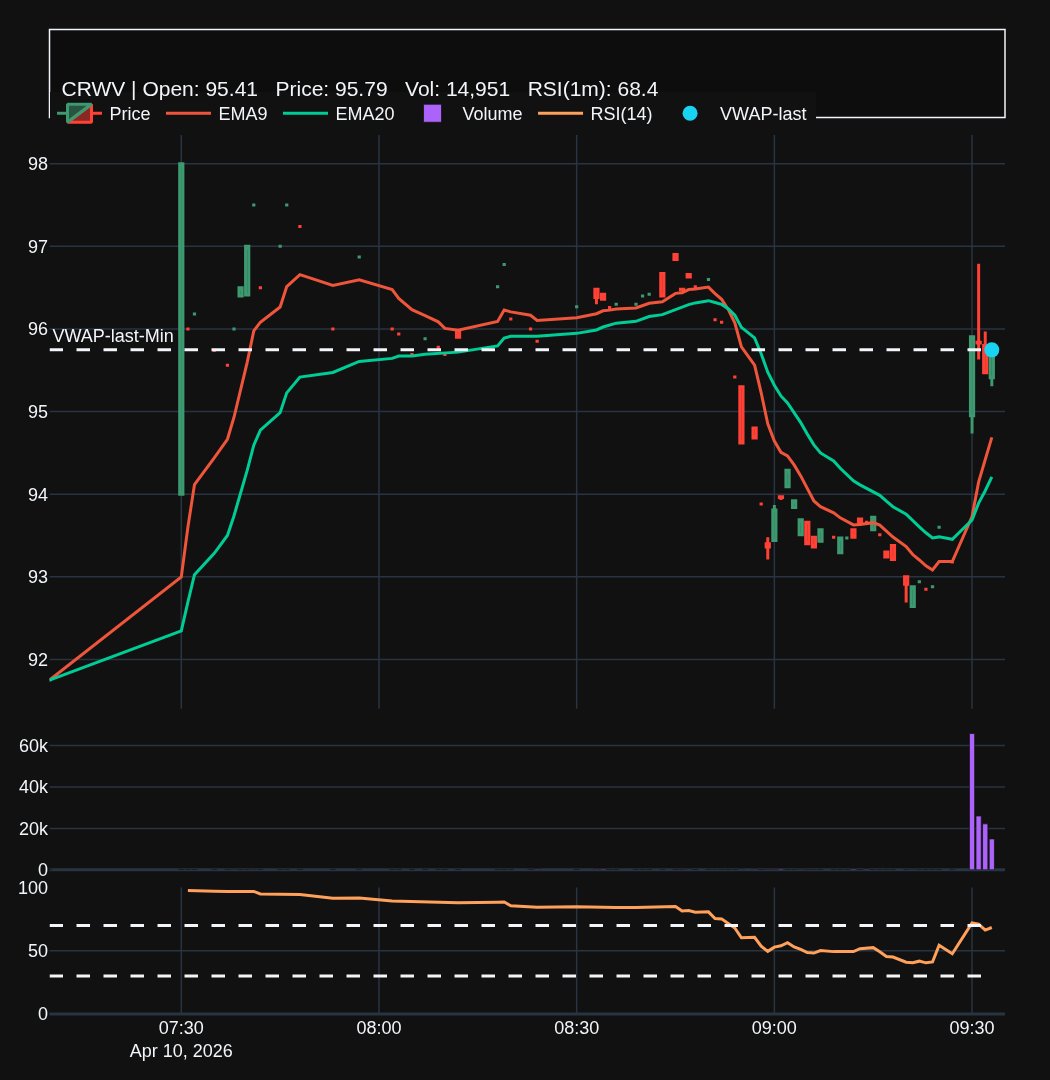This screenshot has width=1050, height=1080.
Task: Click the 20k volume axis label
Action: [34, 829]
